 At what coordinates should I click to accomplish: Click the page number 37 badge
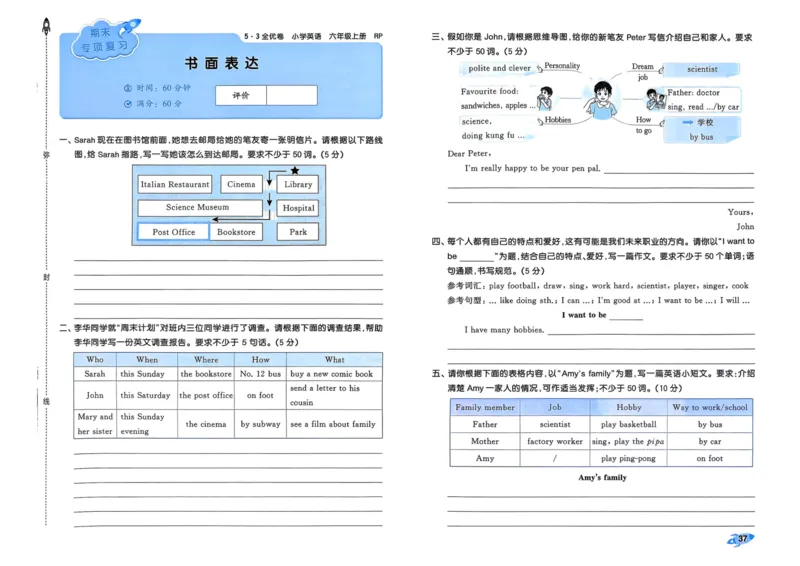point(741,540)
